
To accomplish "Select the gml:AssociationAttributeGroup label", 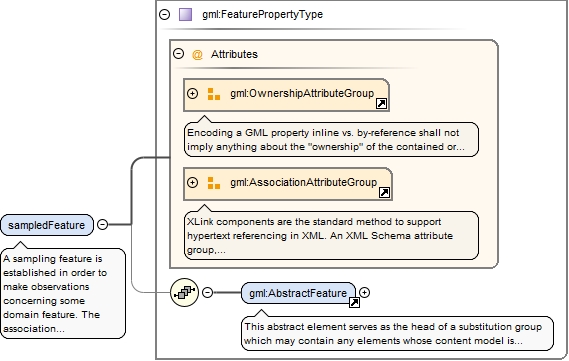I will [x=304, y=182].
